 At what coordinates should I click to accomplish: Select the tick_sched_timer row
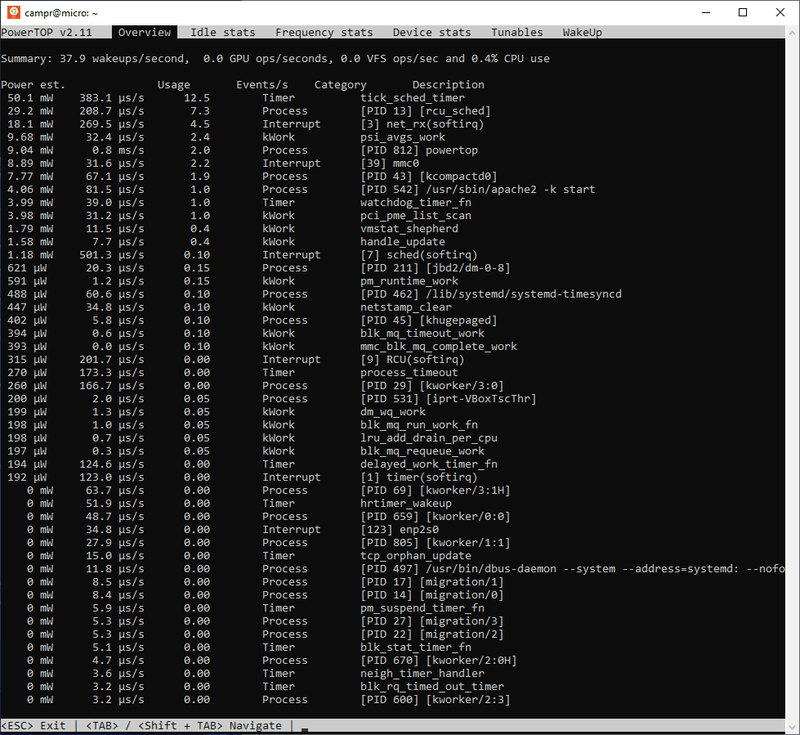click(236, 98)
